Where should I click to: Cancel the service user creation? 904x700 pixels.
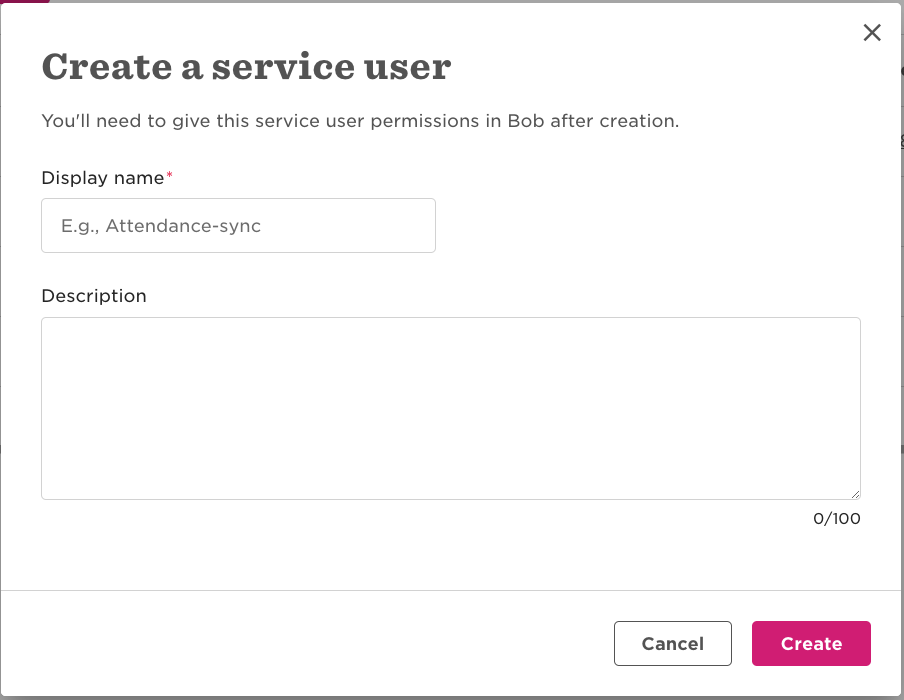pyautogui.click(x=672, y=643)
